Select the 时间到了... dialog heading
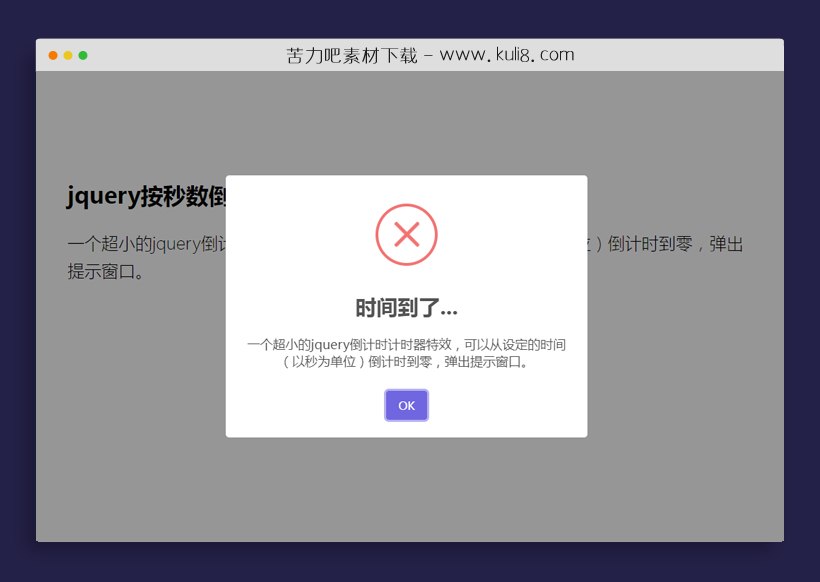 coord(406,308)
